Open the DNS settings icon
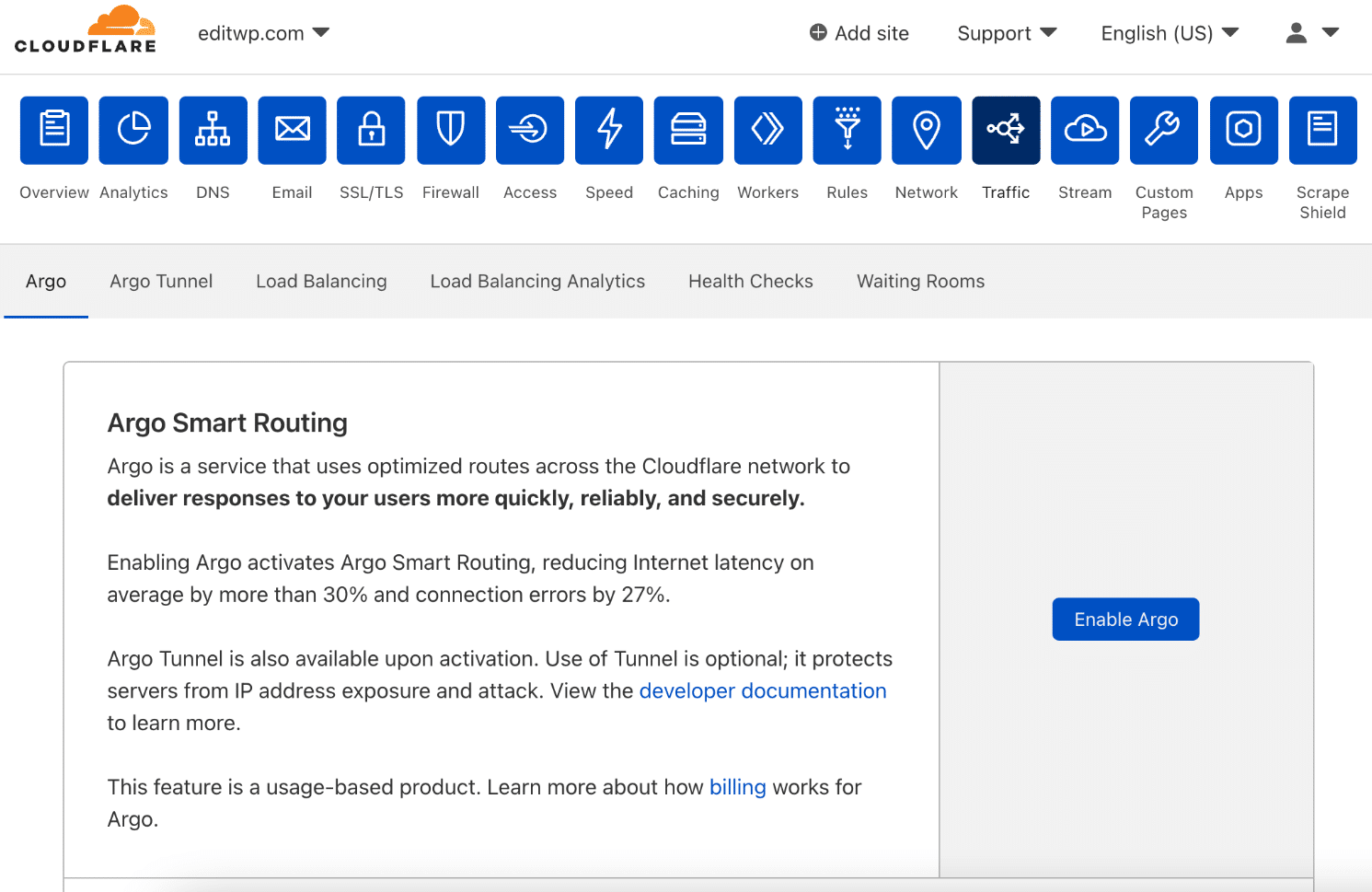Viewport: 1372px width, 892px height. pyautogui.click(x=213, y=130)
